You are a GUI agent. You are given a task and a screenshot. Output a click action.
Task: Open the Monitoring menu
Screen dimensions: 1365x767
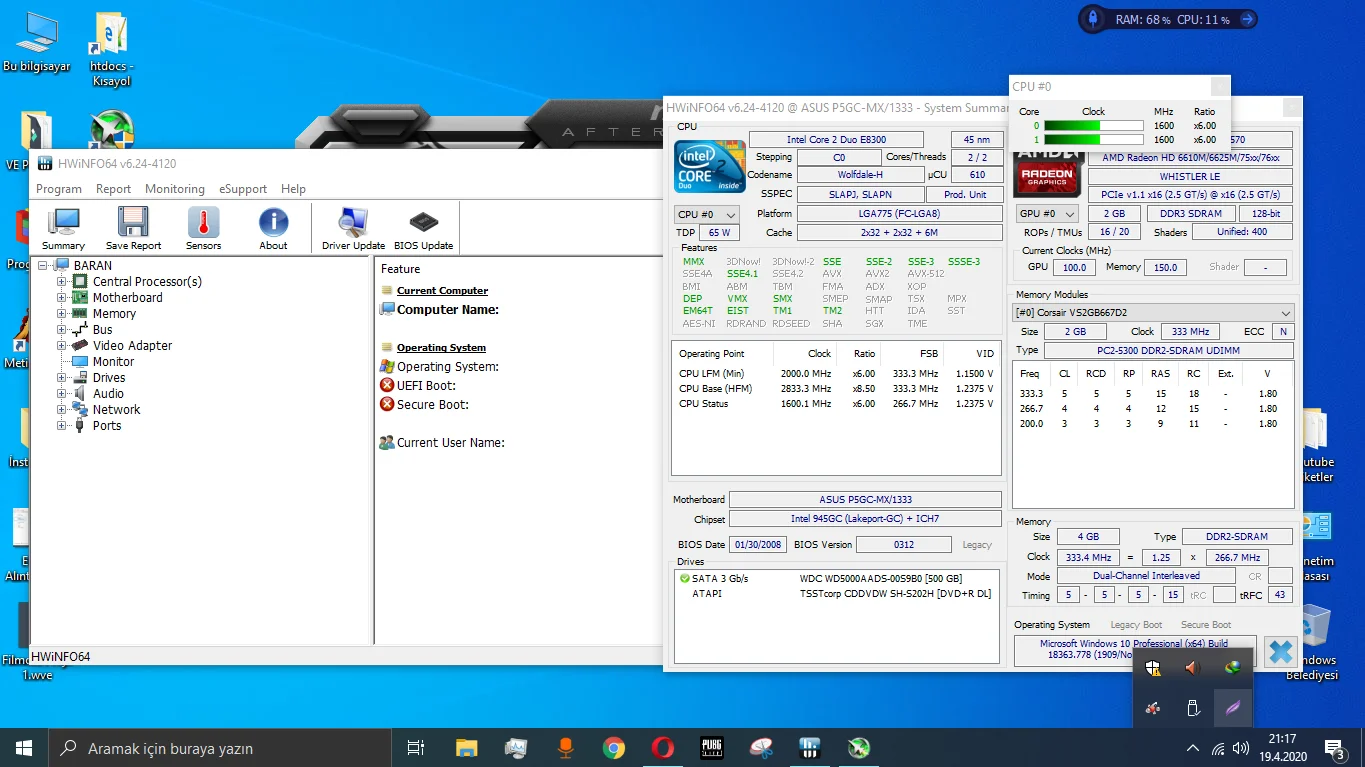pyautogui.click(x=175, y=188)
